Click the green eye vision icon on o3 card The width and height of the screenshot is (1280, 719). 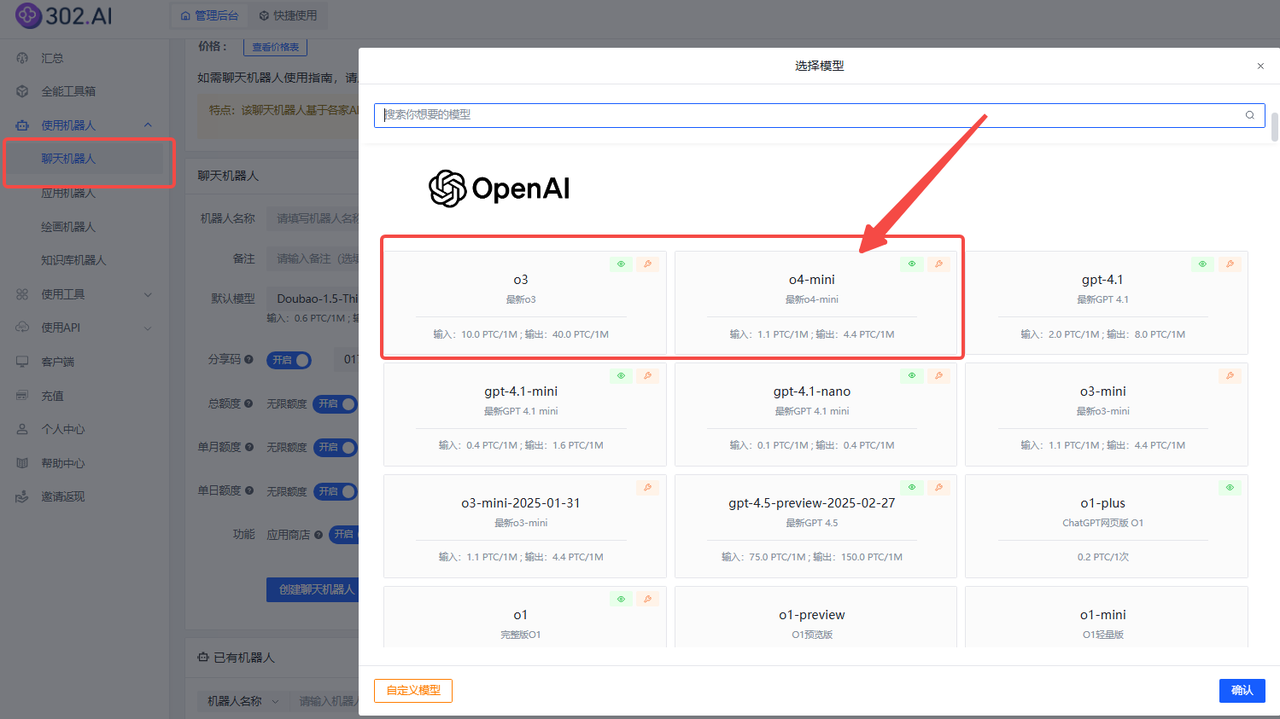coord(621,264)
